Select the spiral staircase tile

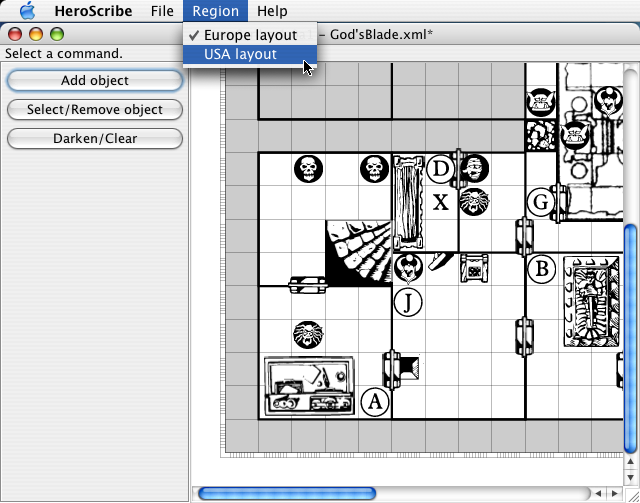[x=358, y=253]
